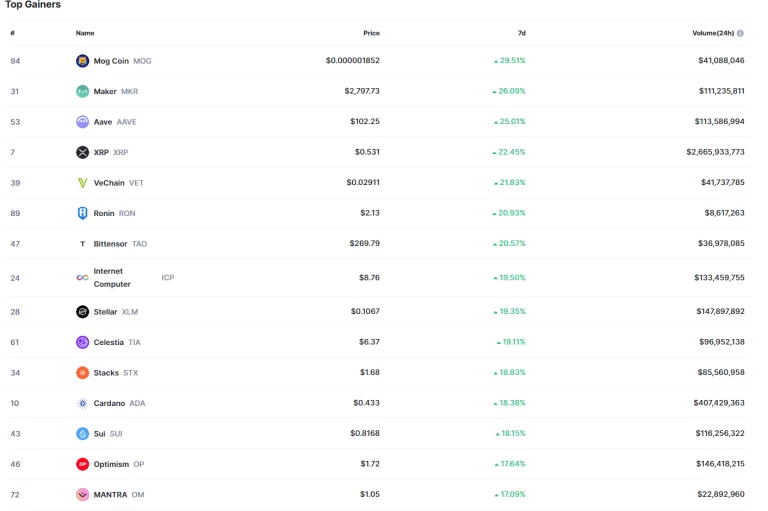
Task: Click the Optimism red logo icon
Action: pos(83,464)
